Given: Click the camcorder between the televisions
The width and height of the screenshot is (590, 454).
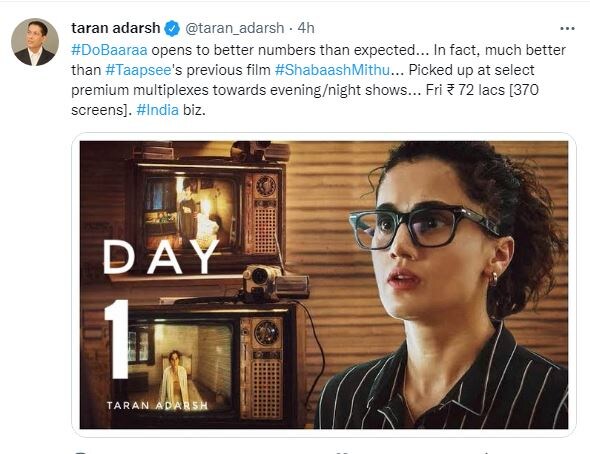Looking at the screenshot, I should pos(275,282).
